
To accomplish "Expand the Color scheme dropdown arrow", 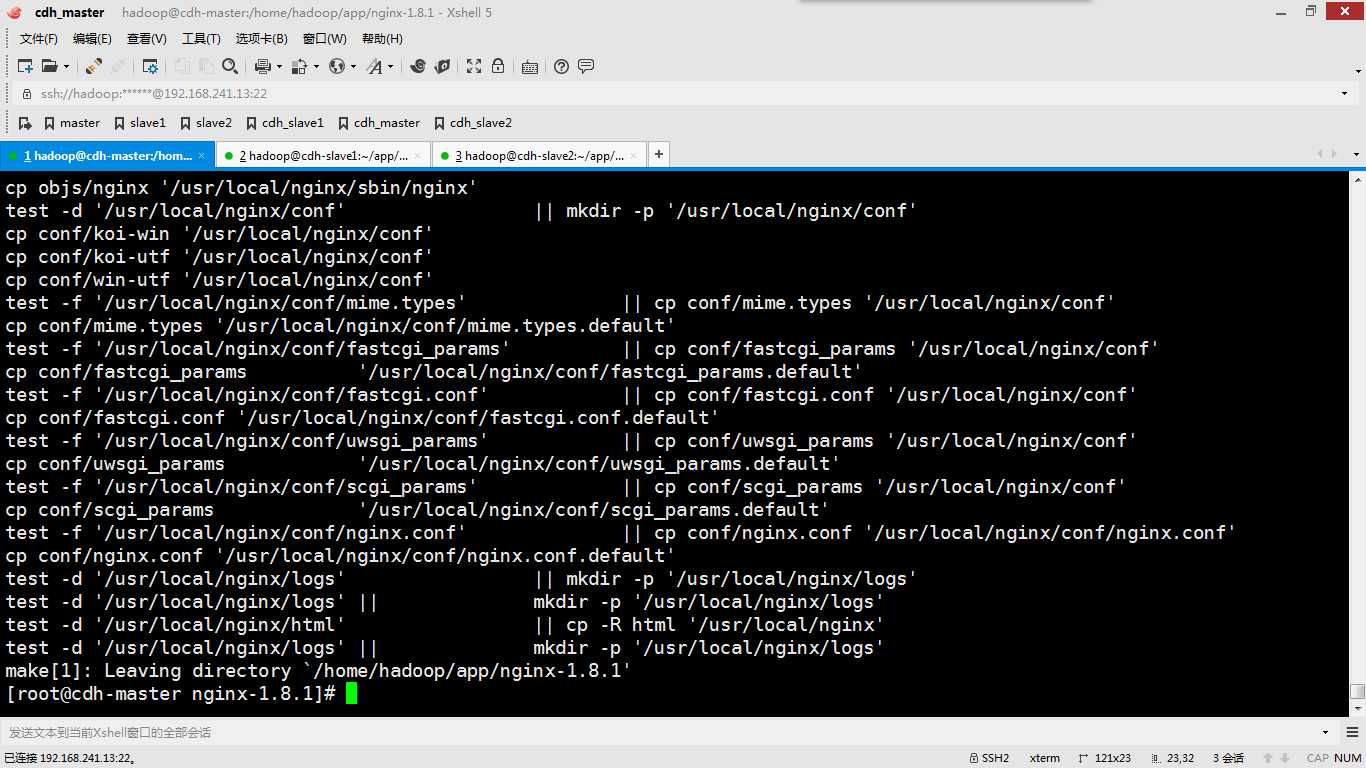I will click(317, 67).
